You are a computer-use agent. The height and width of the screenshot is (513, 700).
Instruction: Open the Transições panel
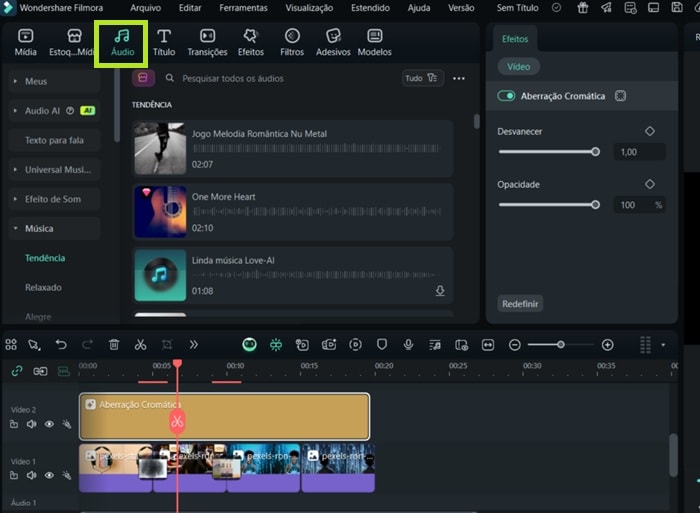[x=207, y=43]
